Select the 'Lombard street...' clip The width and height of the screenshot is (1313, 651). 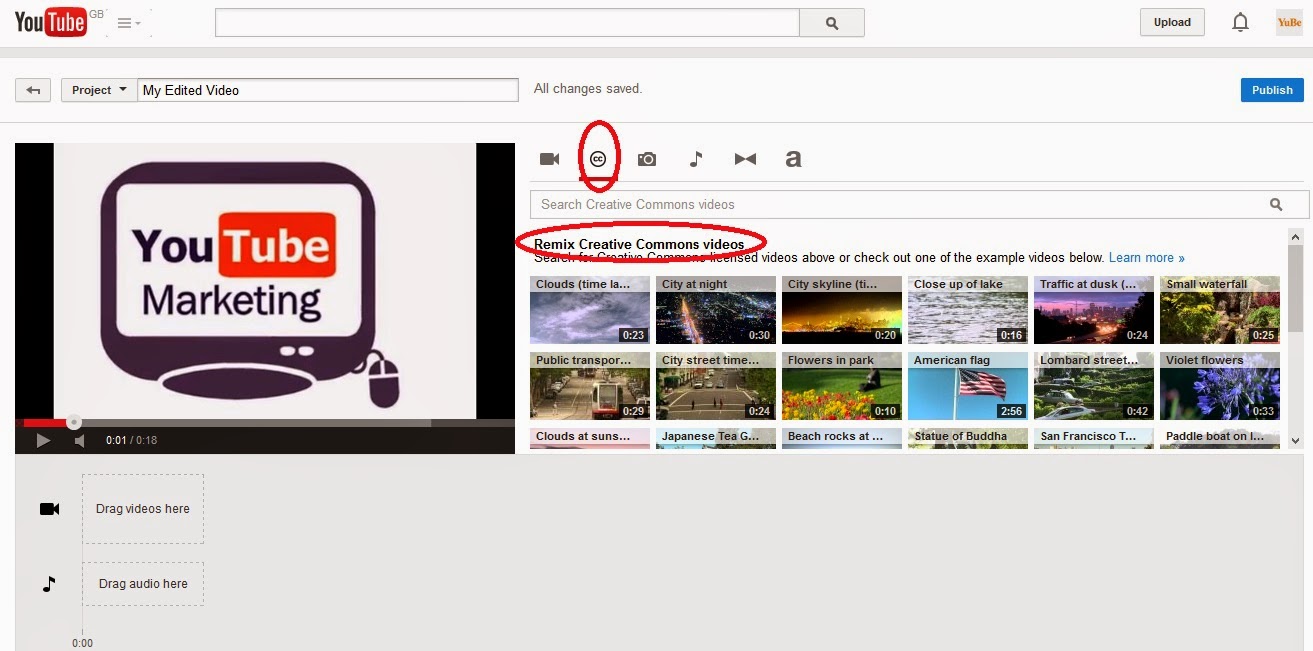coord(1094,386)
